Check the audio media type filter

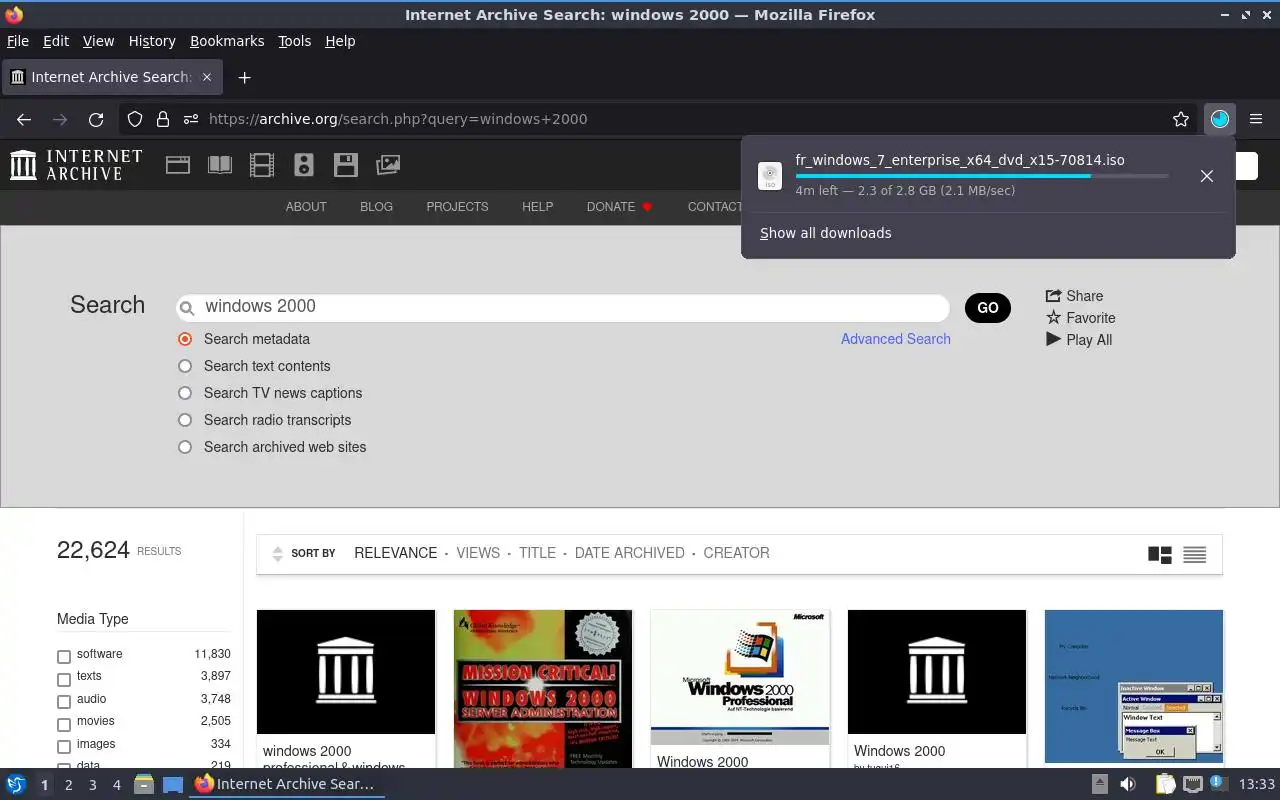click(64, 702)
